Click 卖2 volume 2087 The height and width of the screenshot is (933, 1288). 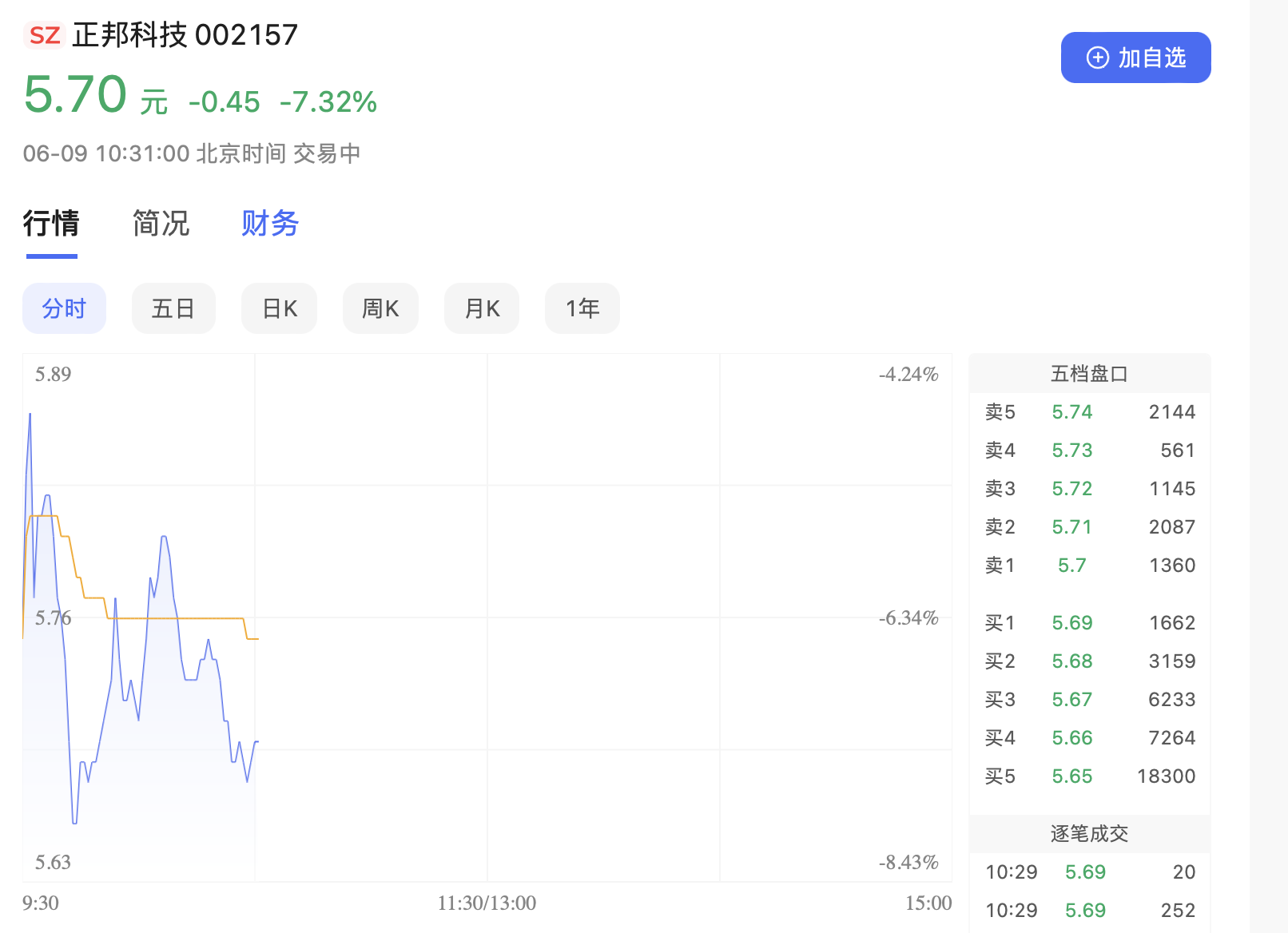pyautogui.click(x=1172, y=527)
